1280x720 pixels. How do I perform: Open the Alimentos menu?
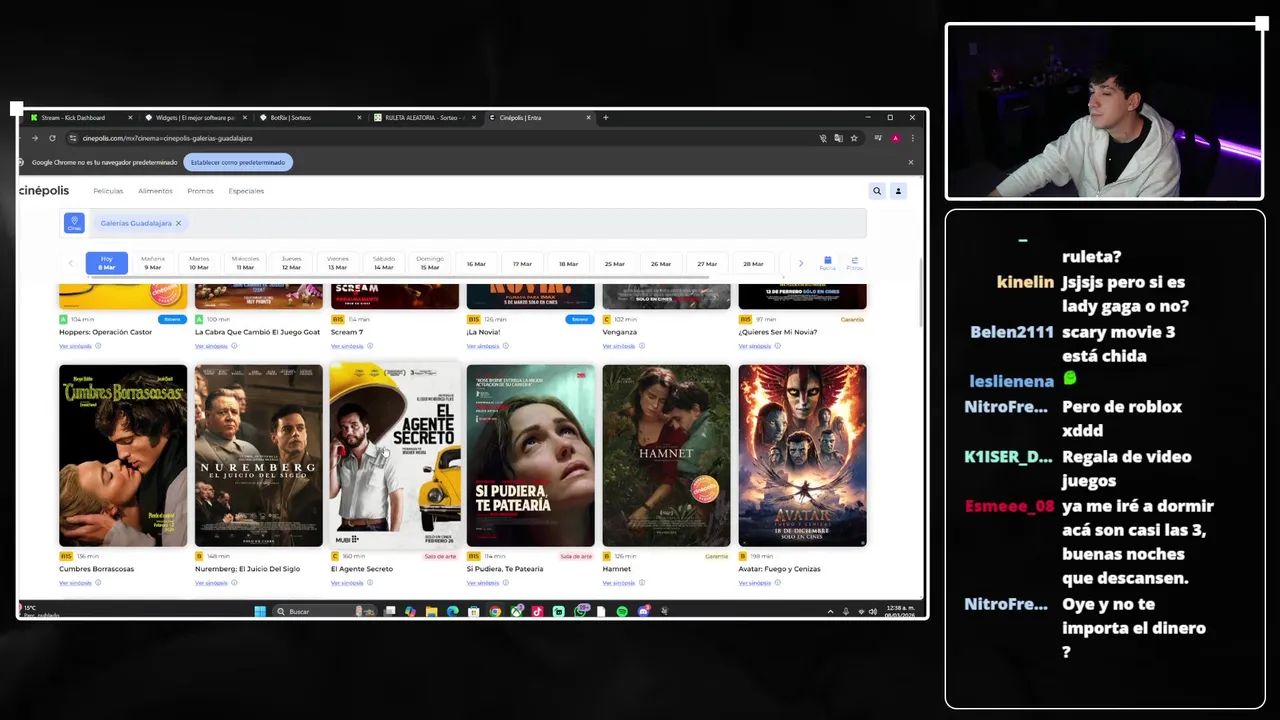(155, 191)
